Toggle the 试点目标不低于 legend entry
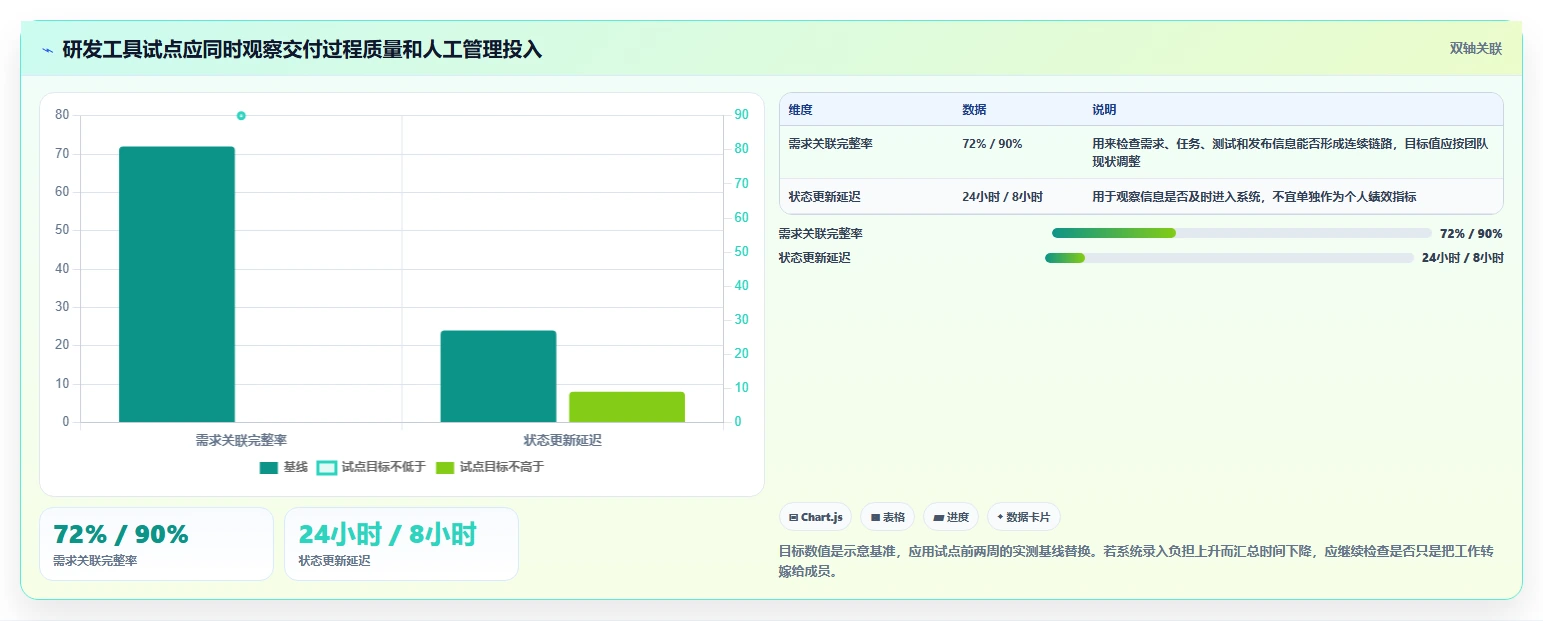This screenshot has height=621, width=1543. coord(371,467)
